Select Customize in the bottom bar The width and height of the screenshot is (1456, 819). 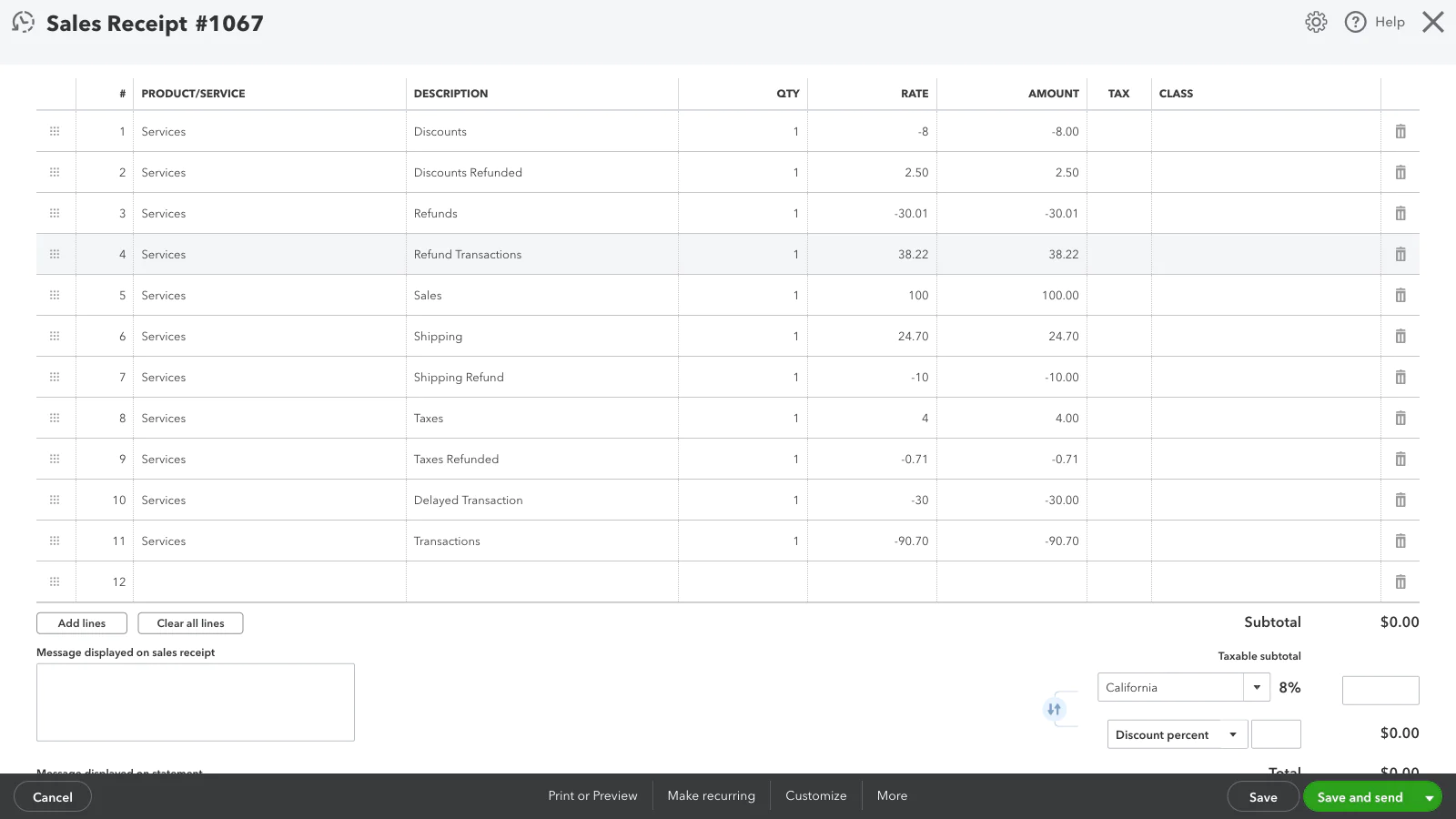(815, 796)
